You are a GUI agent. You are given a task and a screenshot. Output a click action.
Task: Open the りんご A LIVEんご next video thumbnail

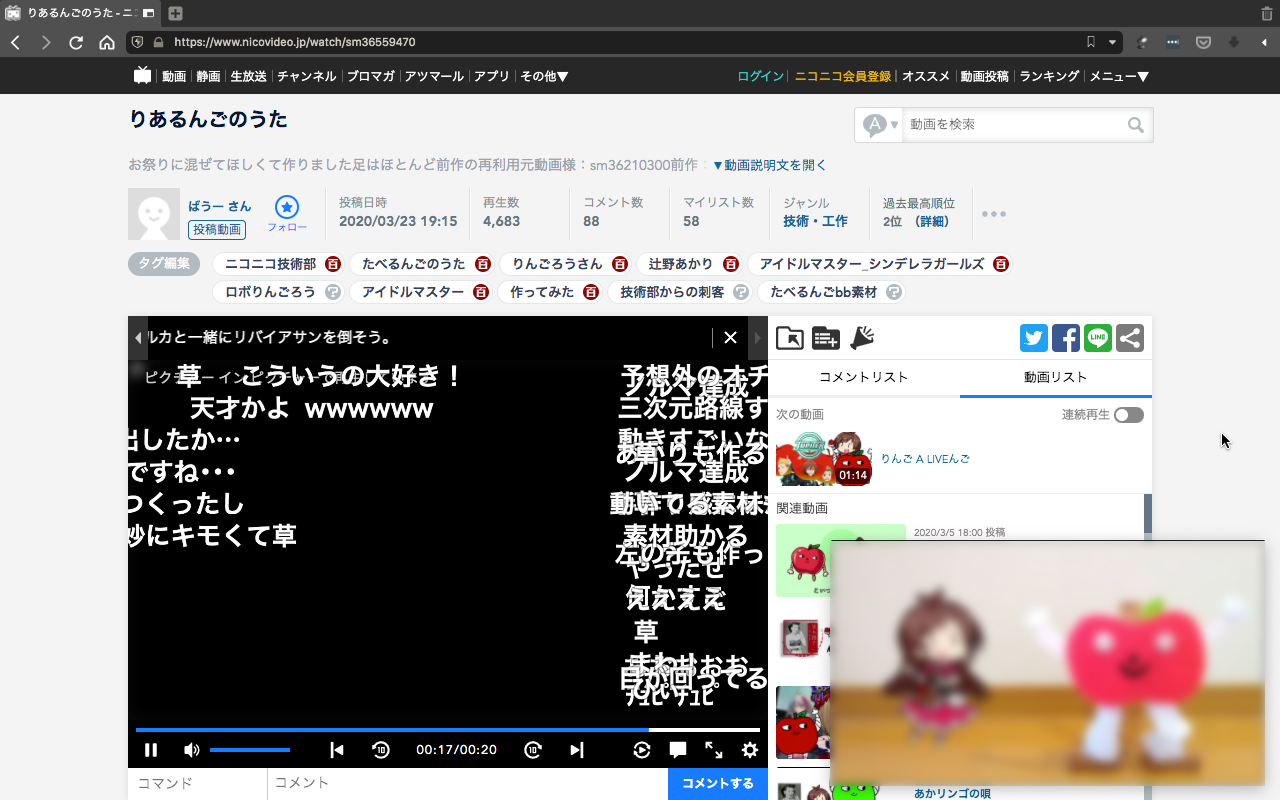tap(824, 459)
